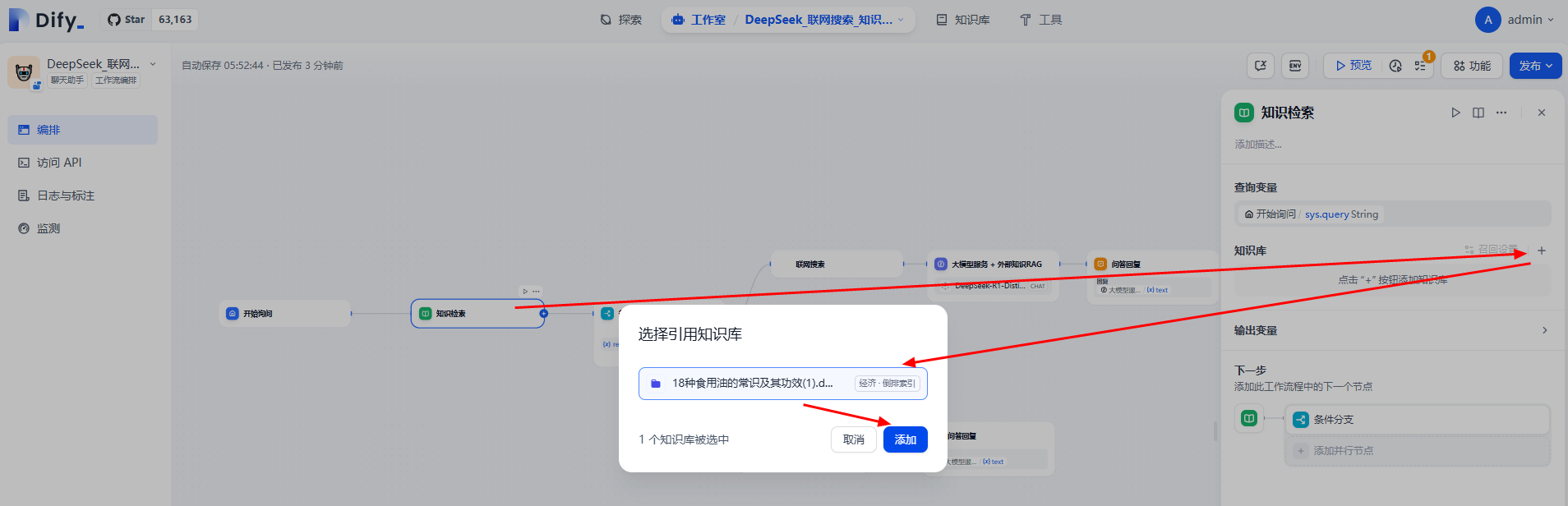
Task: Click the small play icon above 知识检索 node
Action: [x=525, y=291]
